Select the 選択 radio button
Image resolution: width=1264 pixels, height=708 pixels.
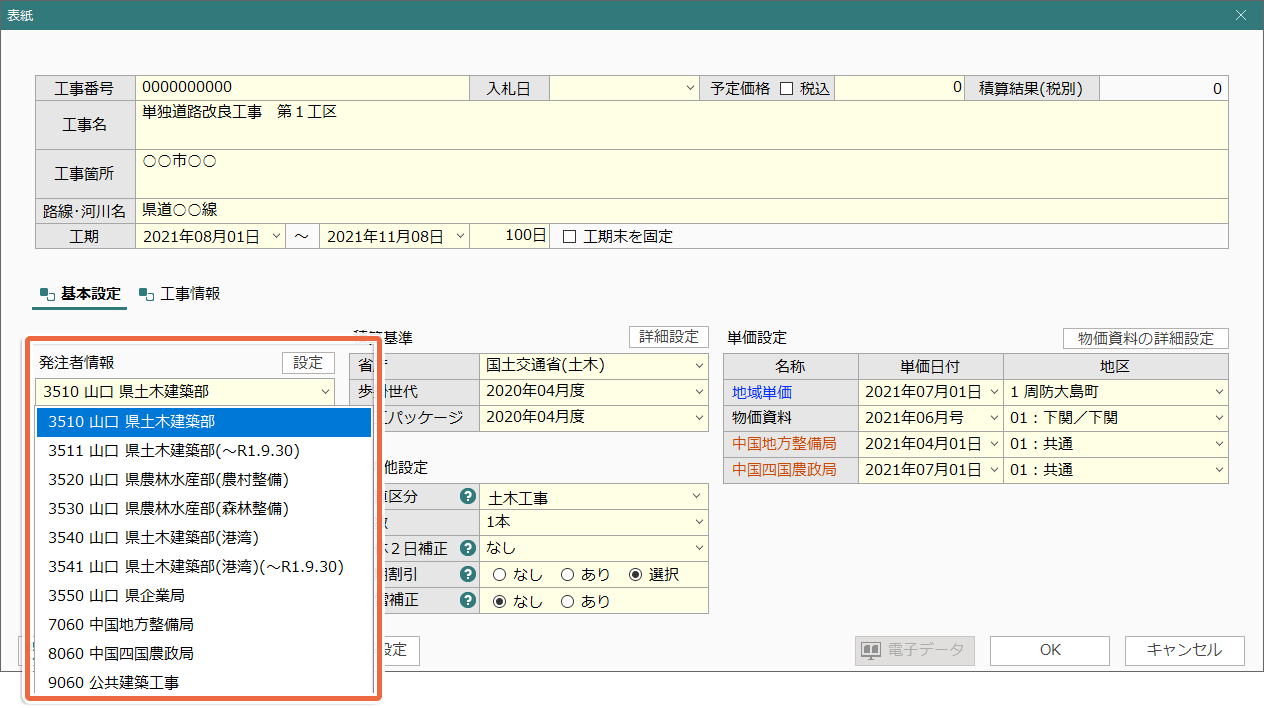click(x=635, y=575)
